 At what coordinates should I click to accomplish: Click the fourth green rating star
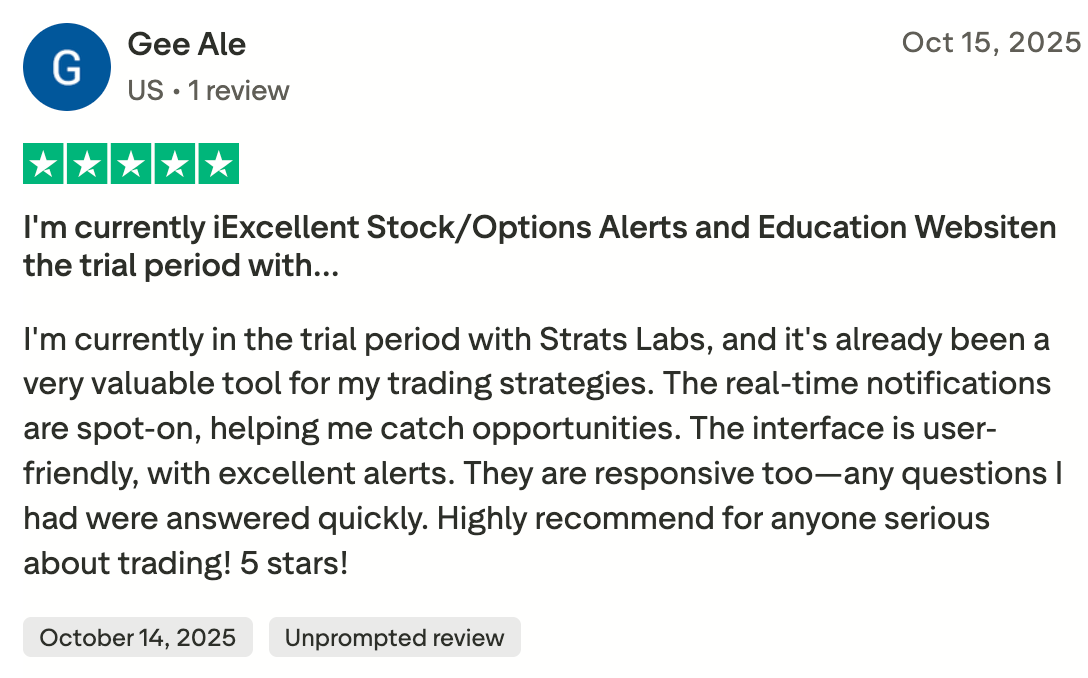pos(175,164)
